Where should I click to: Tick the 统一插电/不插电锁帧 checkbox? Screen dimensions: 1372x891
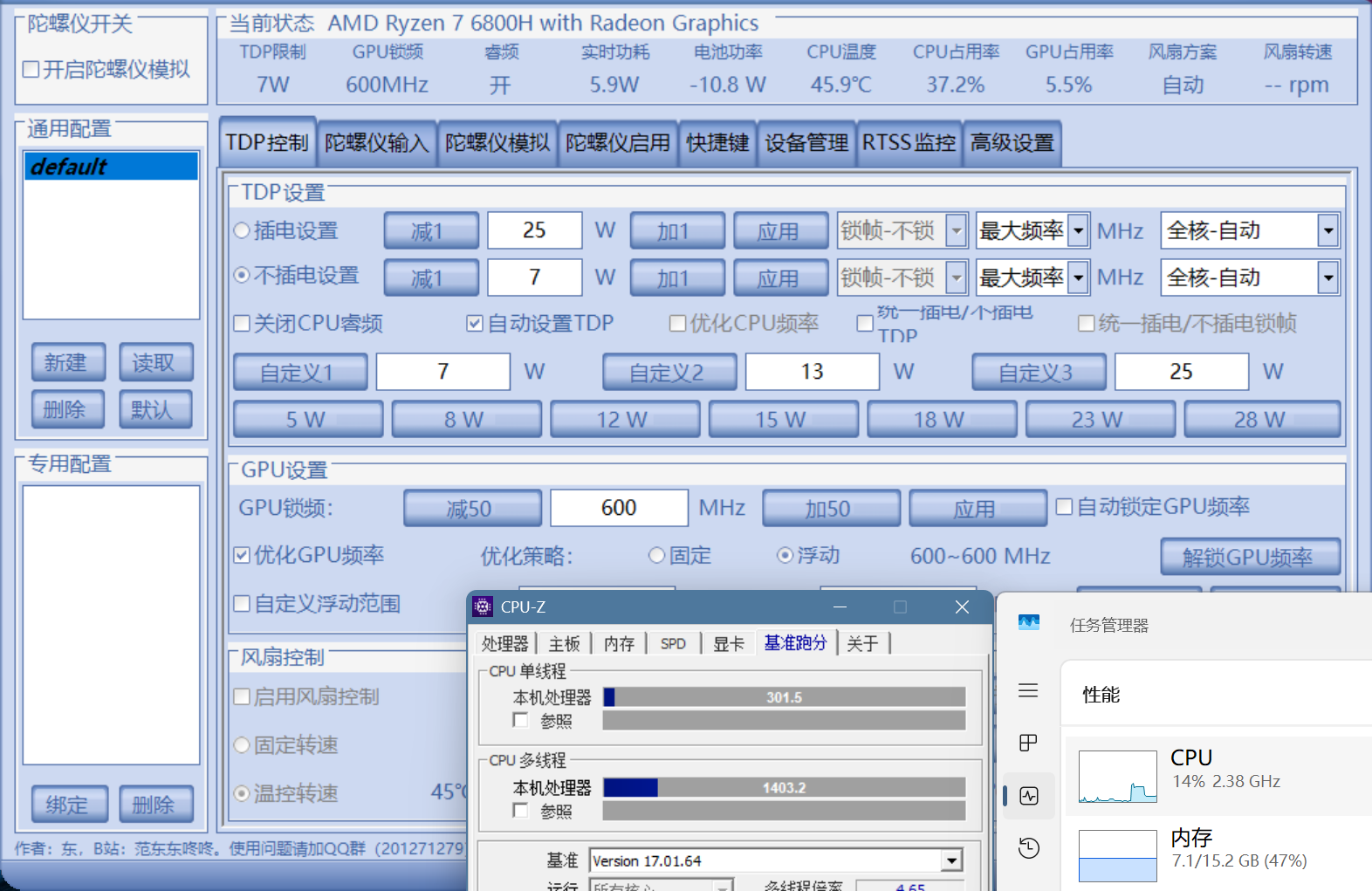[x=1087, y=323]
